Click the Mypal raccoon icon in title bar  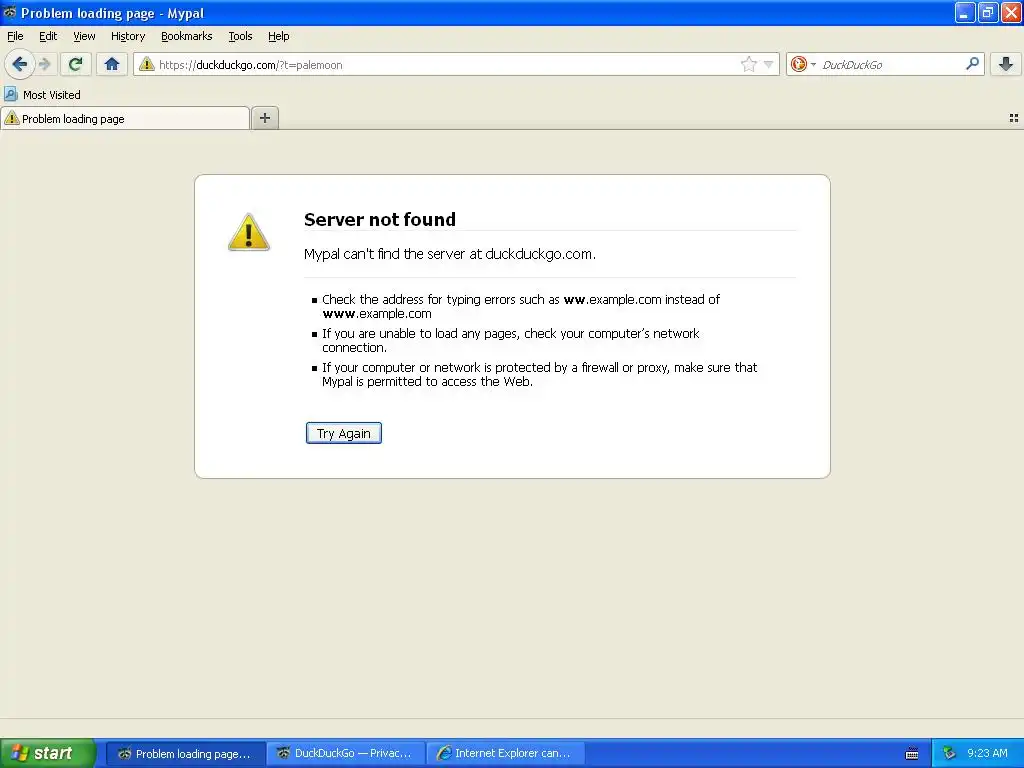point(9,12)
